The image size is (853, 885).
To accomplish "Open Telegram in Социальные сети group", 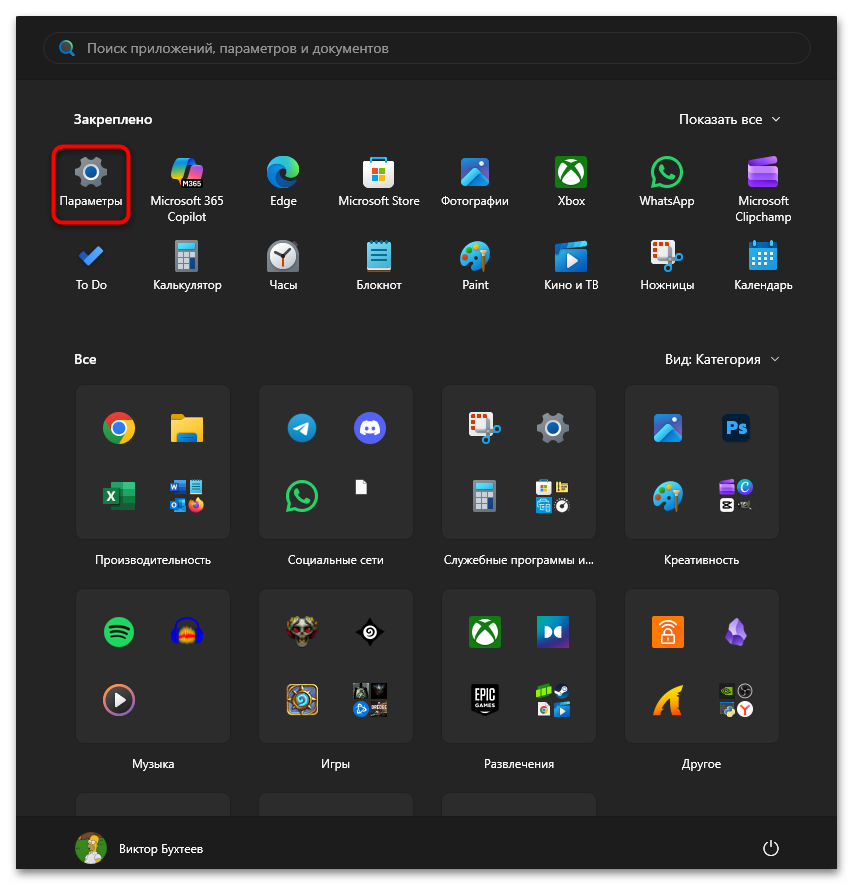I will pos(302,428).
